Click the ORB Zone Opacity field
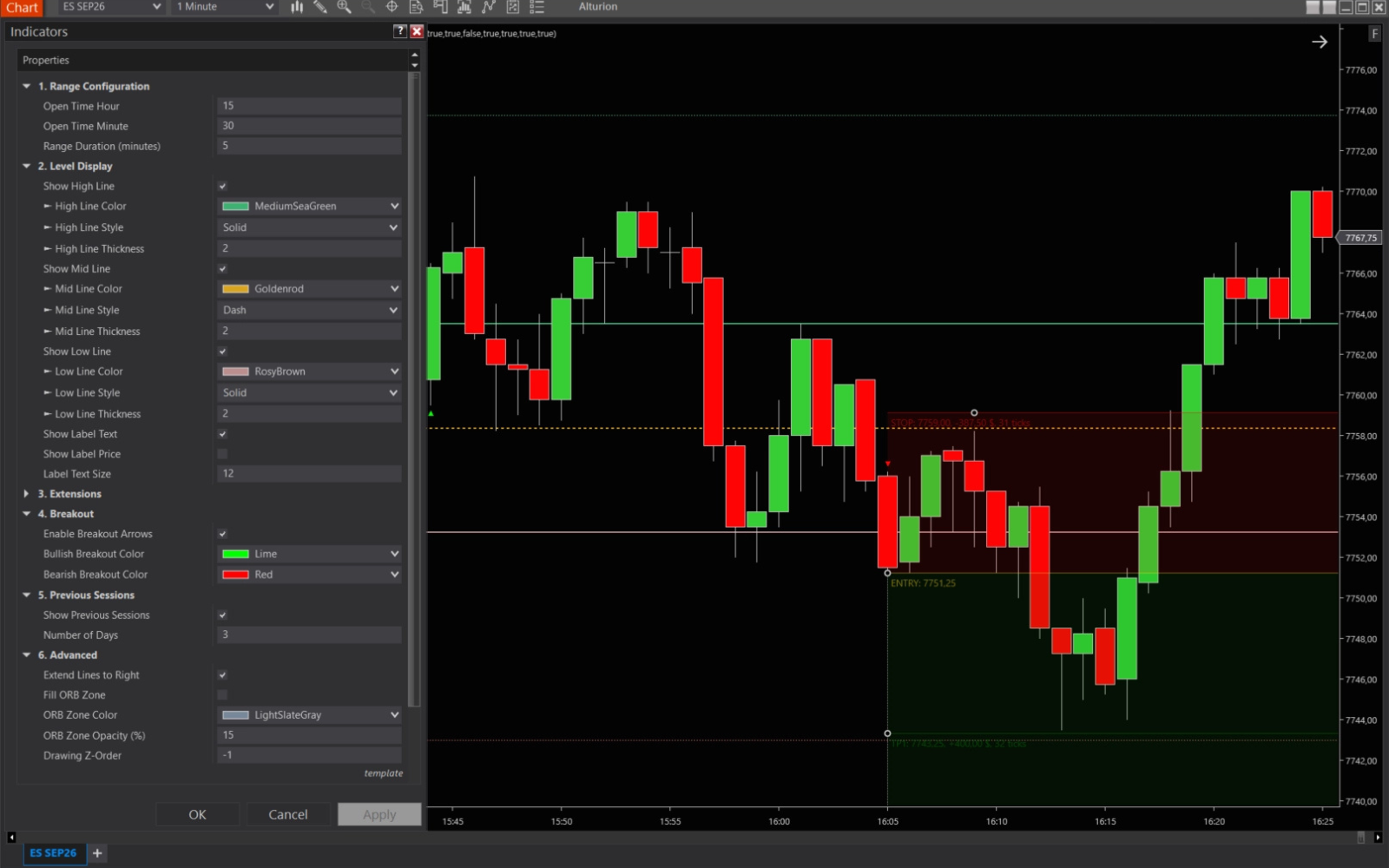Image resolution: width=1389 pixels, height=868 pixels. pos(309,735)
